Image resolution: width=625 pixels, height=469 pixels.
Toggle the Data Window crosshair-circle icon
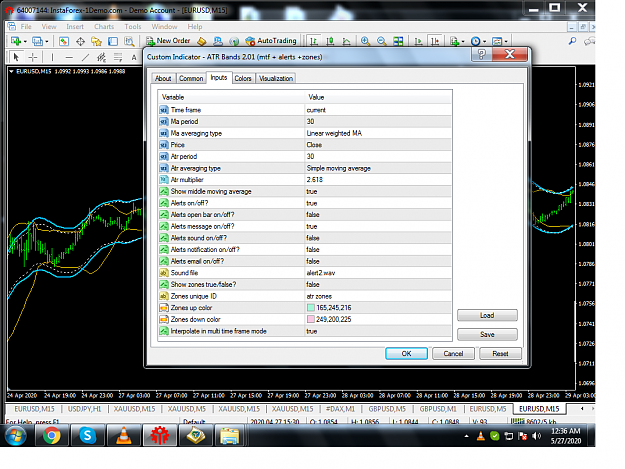80,41
